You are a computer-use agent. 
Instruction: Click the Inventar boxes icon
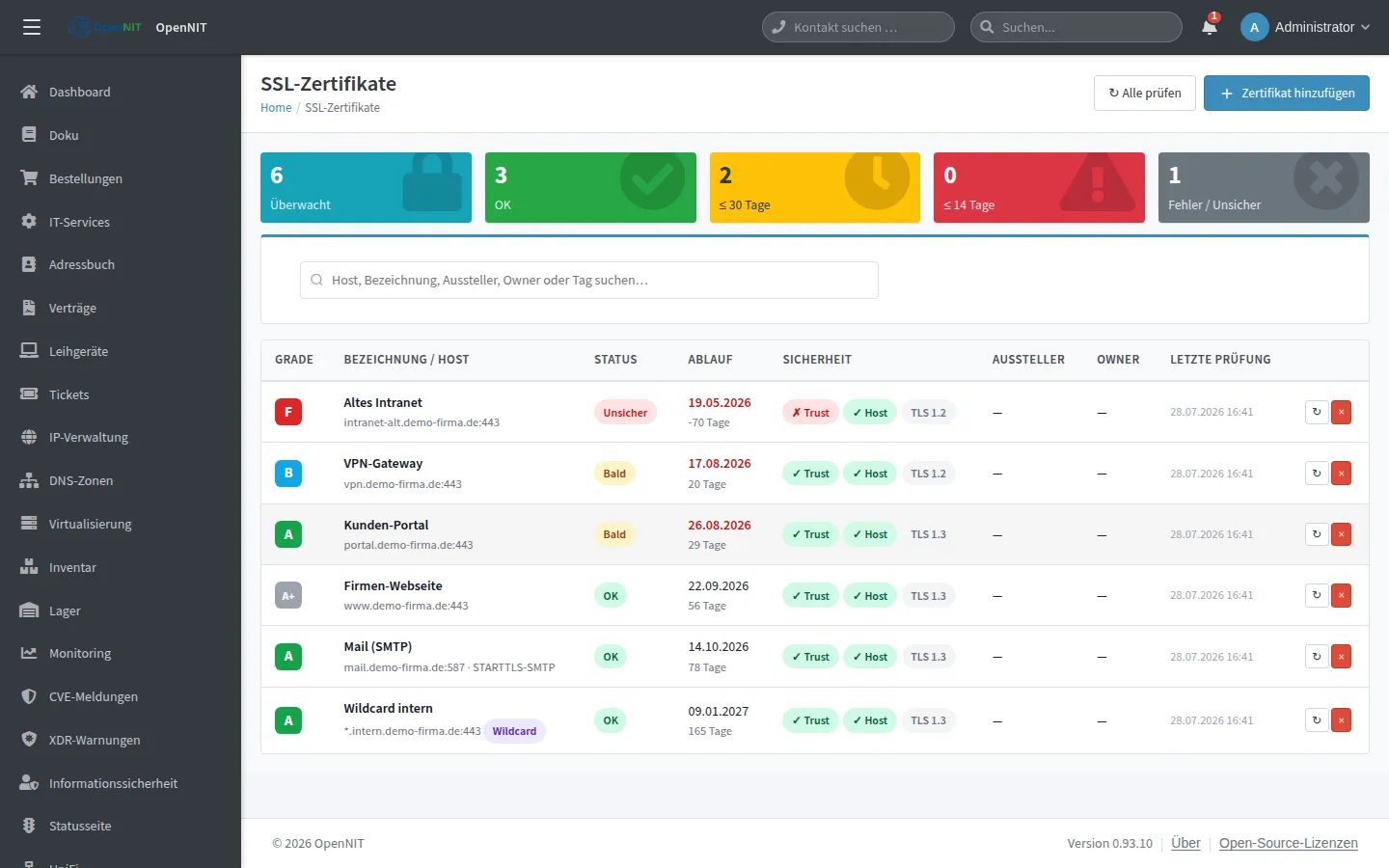point(29,567)
